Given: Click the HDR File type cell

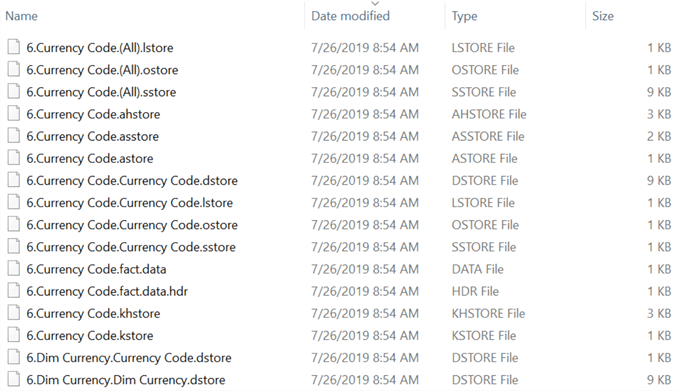Looking at the screenshot, I should coord(475,291).
